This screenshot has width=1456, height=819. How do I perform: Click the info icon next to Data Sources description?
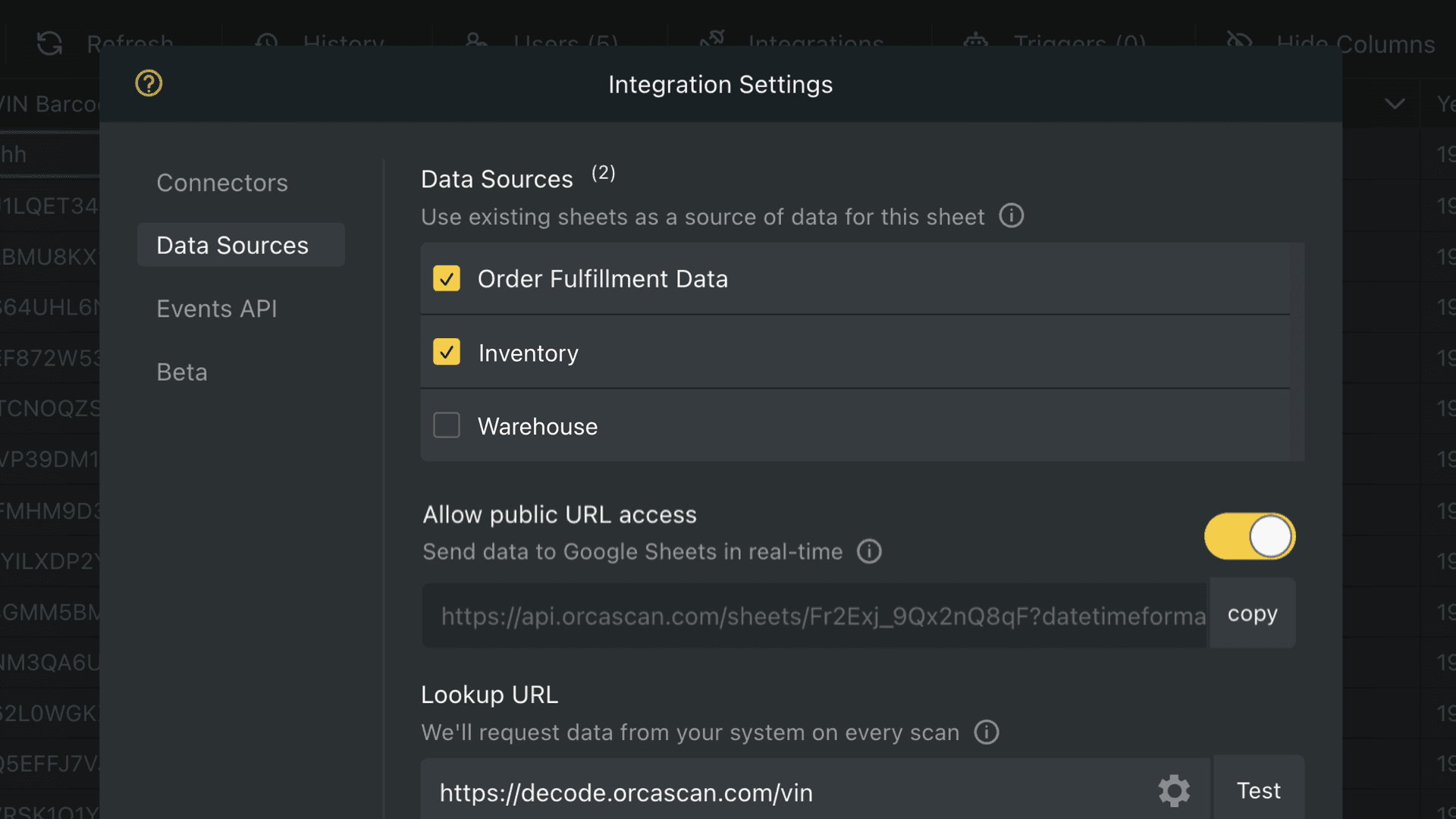point(1011,216)
